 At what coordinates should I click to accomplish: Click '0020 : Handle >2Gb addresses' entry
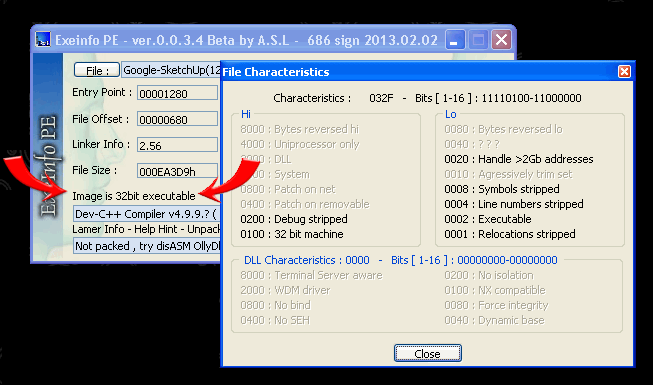[x=518, y=159]
